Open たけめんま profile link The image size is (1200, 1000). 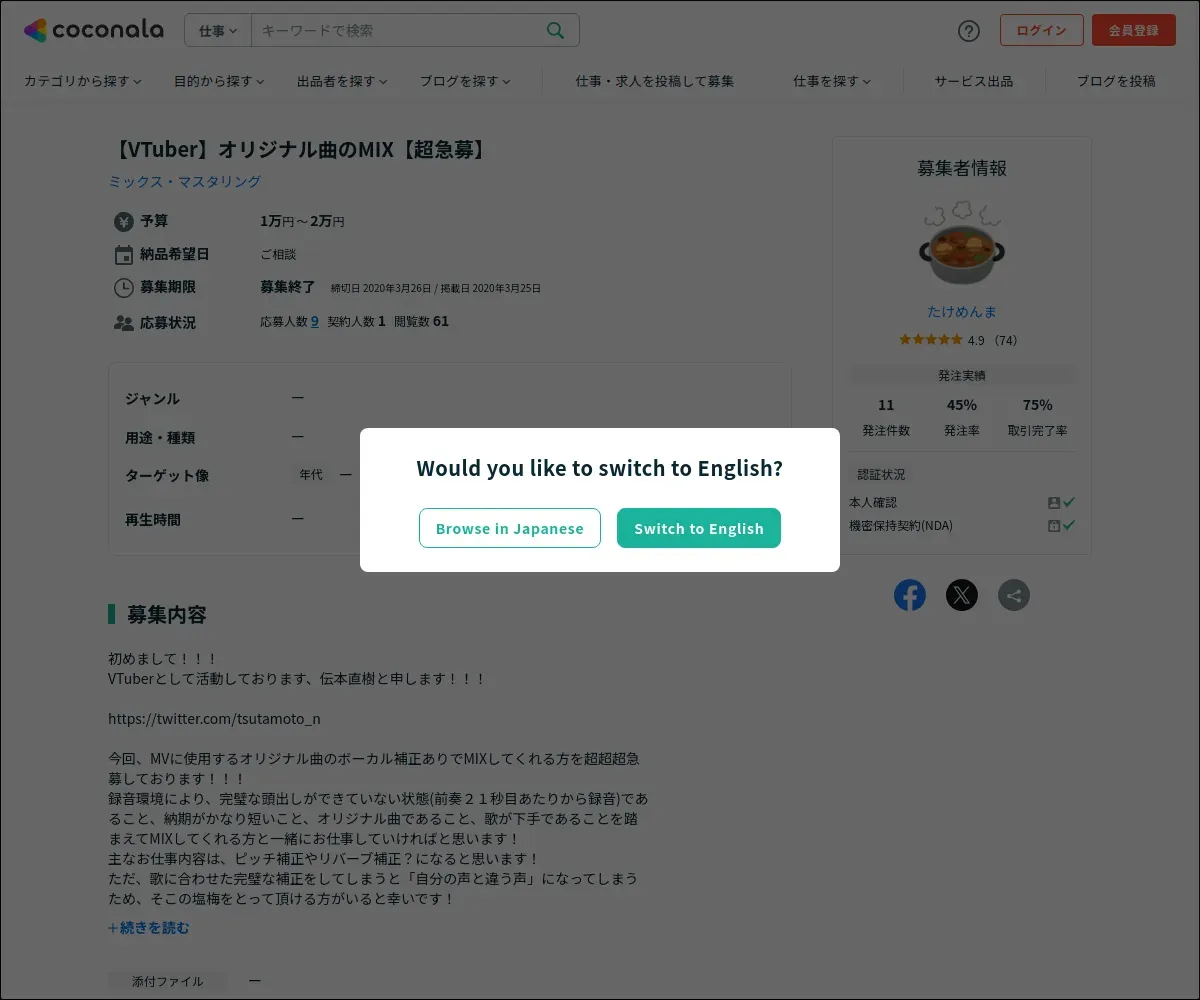962,312
